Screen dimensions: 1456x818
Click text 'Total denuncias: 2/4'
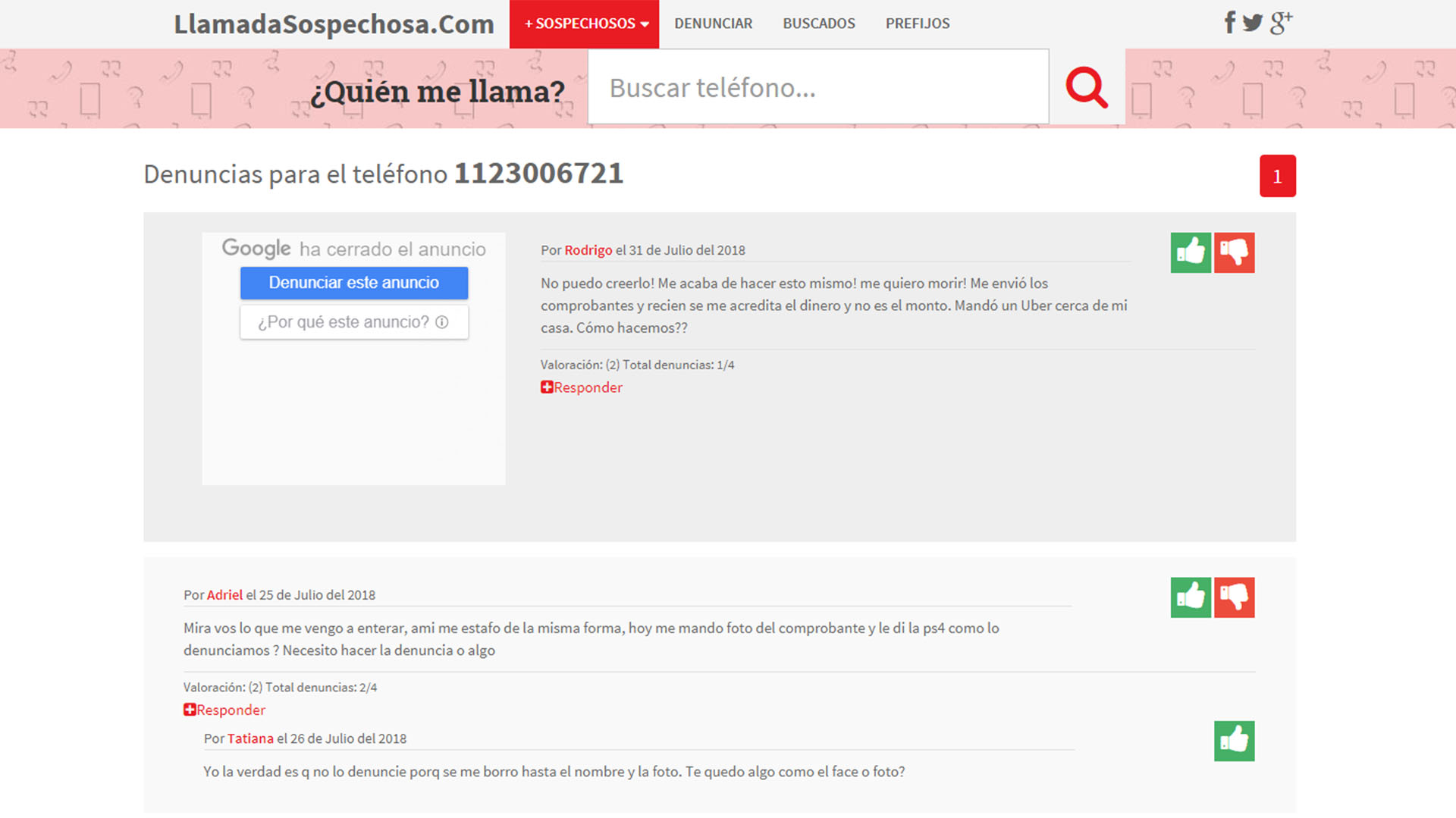pos(321,688)
